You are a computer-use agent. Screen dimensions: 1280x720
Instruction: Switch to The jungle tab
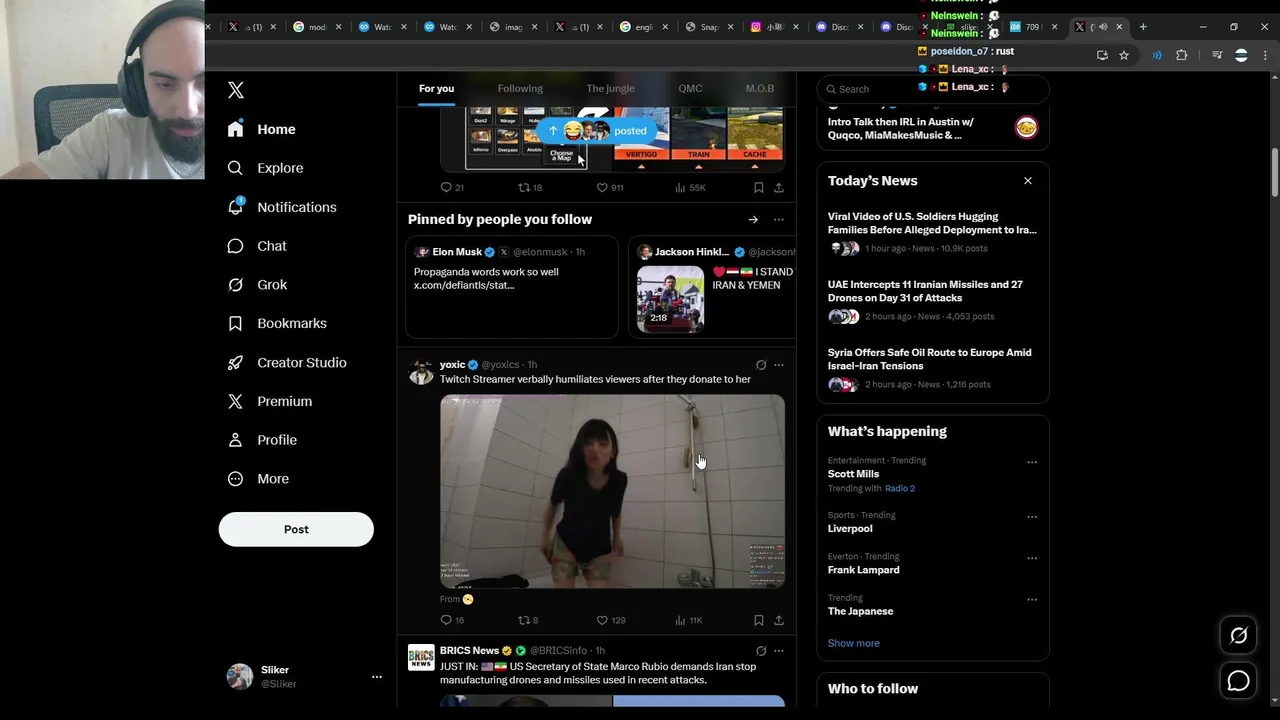(610, 88)
